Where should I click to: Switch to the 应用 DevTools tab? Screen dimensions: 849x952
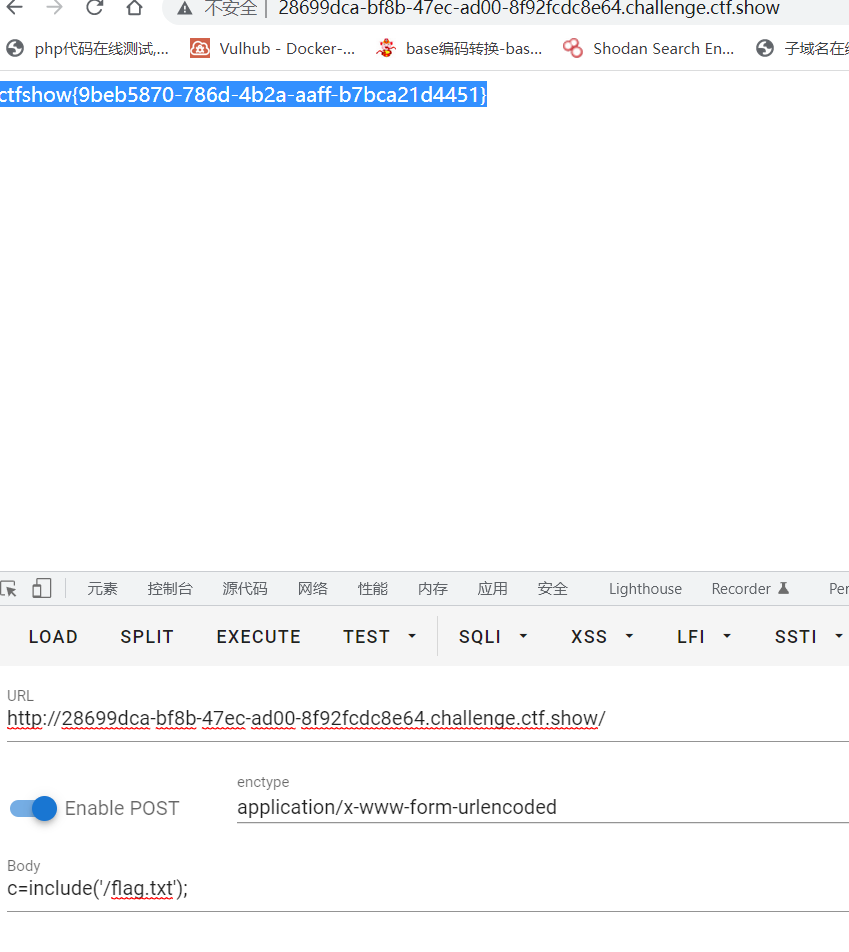tap(492, 588)
